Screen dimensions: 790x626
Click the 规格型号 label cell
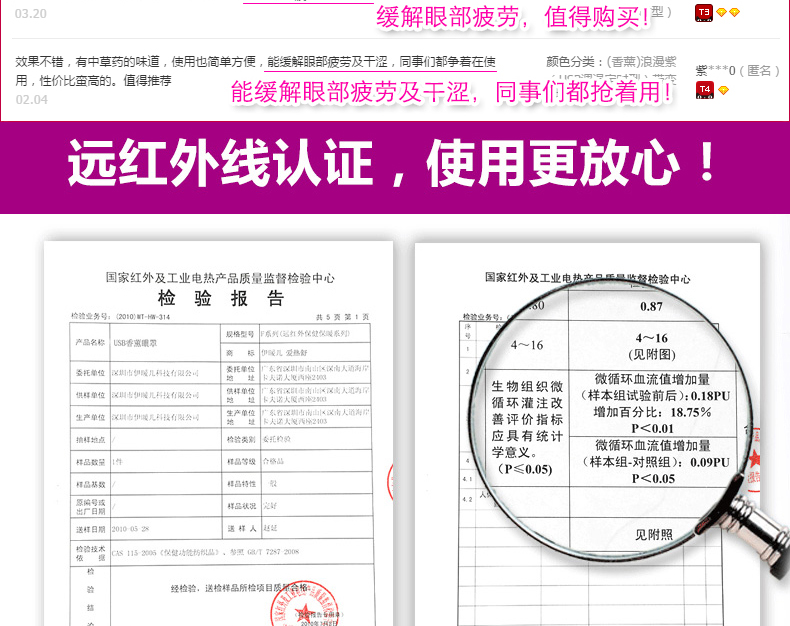pos(240,334)
